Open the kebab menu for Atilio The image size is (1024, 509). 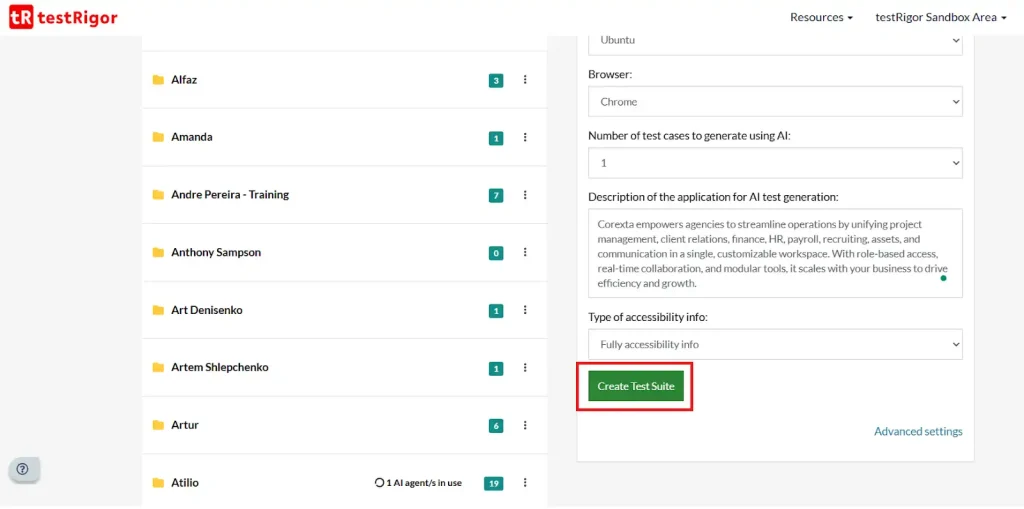[525, 482]
